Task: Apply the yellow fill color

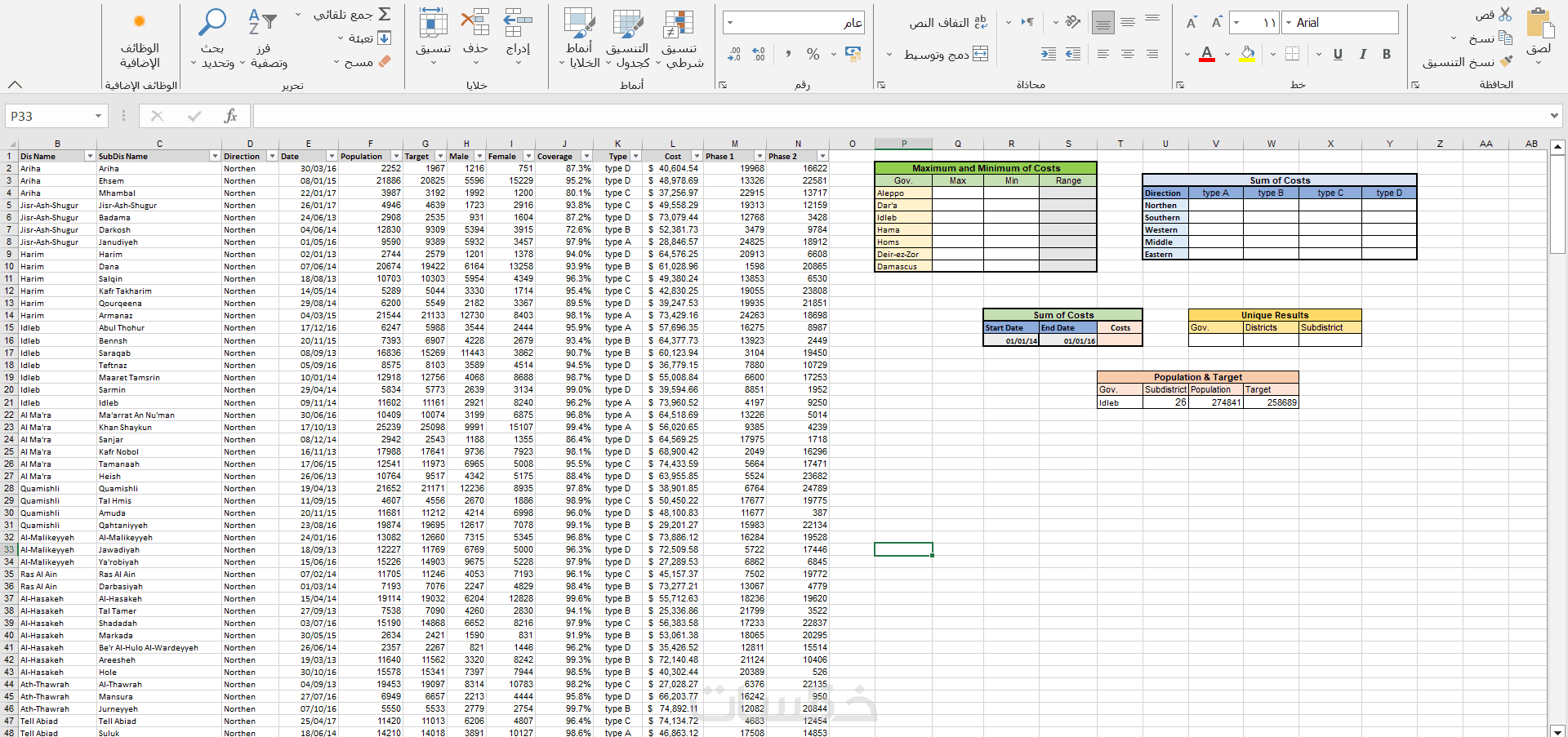Action: coord(1248,54)
